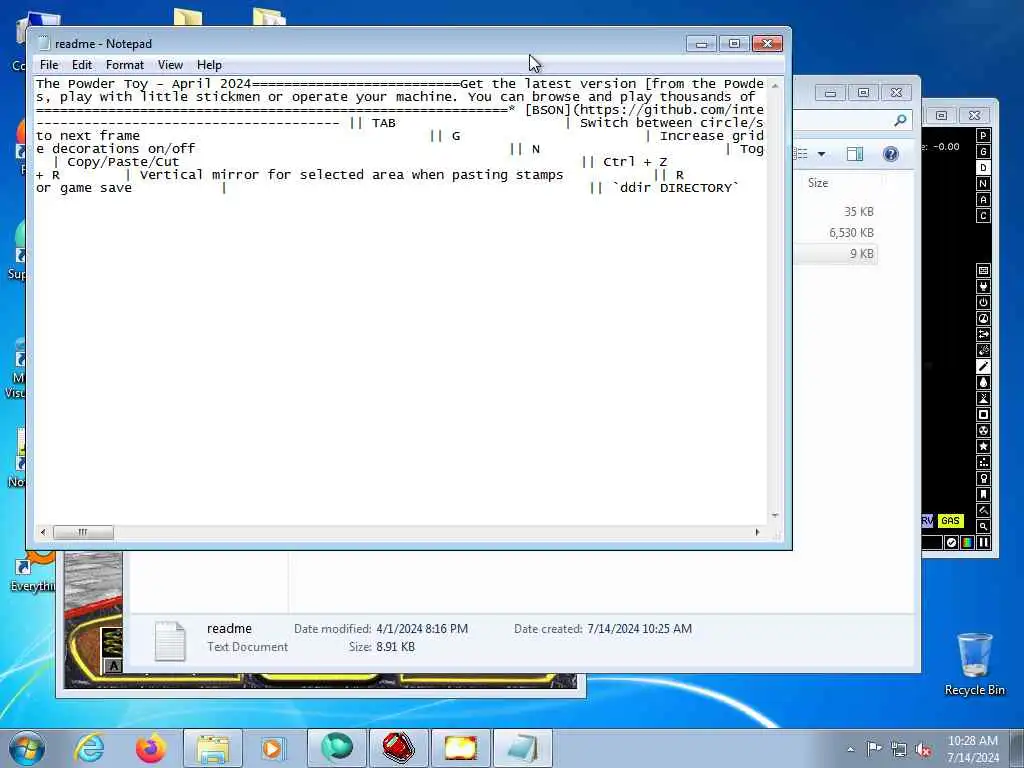Select the highlighted 9 KB file row
The width and height of the screenshot is (1024, 768).
click(x=835, y=254)
